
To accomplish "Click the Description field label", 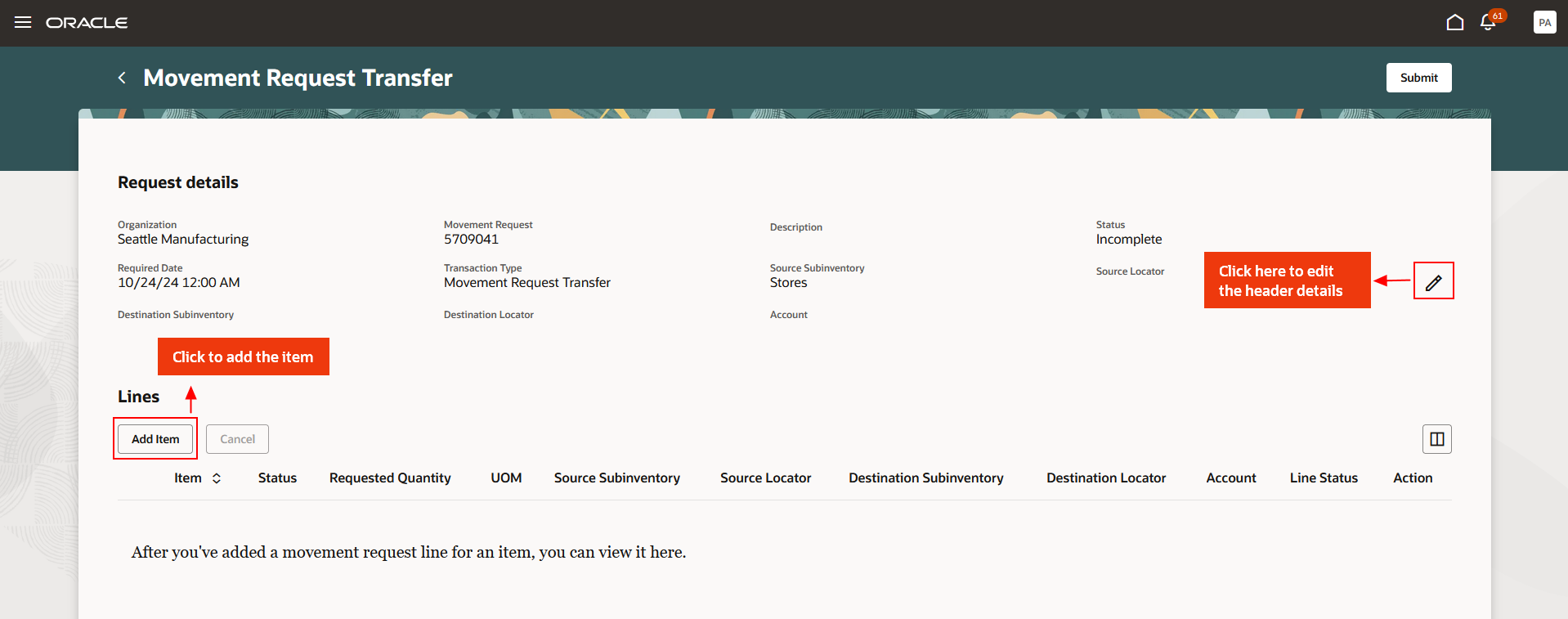I will 796,227.
